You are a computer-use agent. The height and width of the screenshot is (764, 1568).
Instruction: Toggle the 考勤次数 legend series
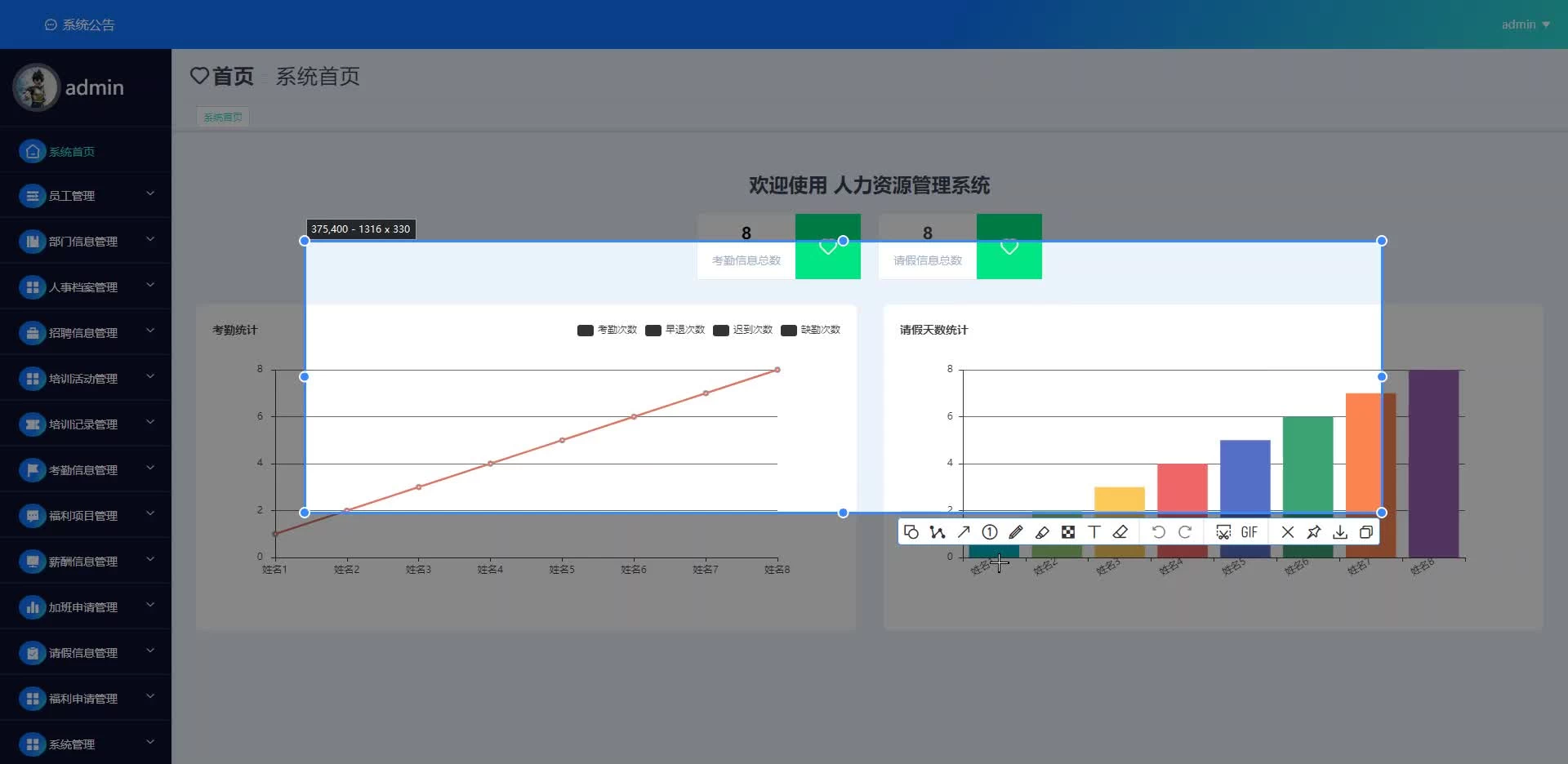[x=607, y=330]
